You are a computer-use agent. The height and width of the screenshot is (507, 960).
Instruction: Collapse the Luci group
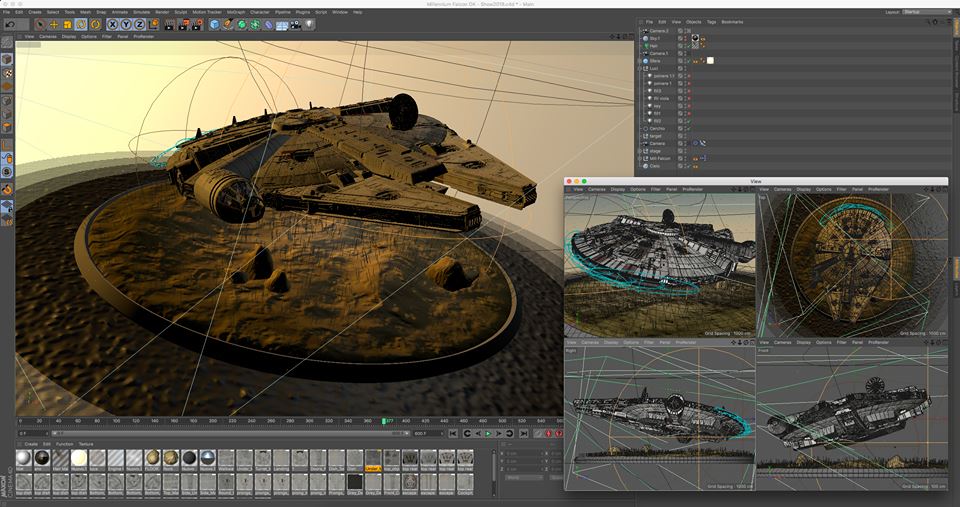tap(639, 68)
